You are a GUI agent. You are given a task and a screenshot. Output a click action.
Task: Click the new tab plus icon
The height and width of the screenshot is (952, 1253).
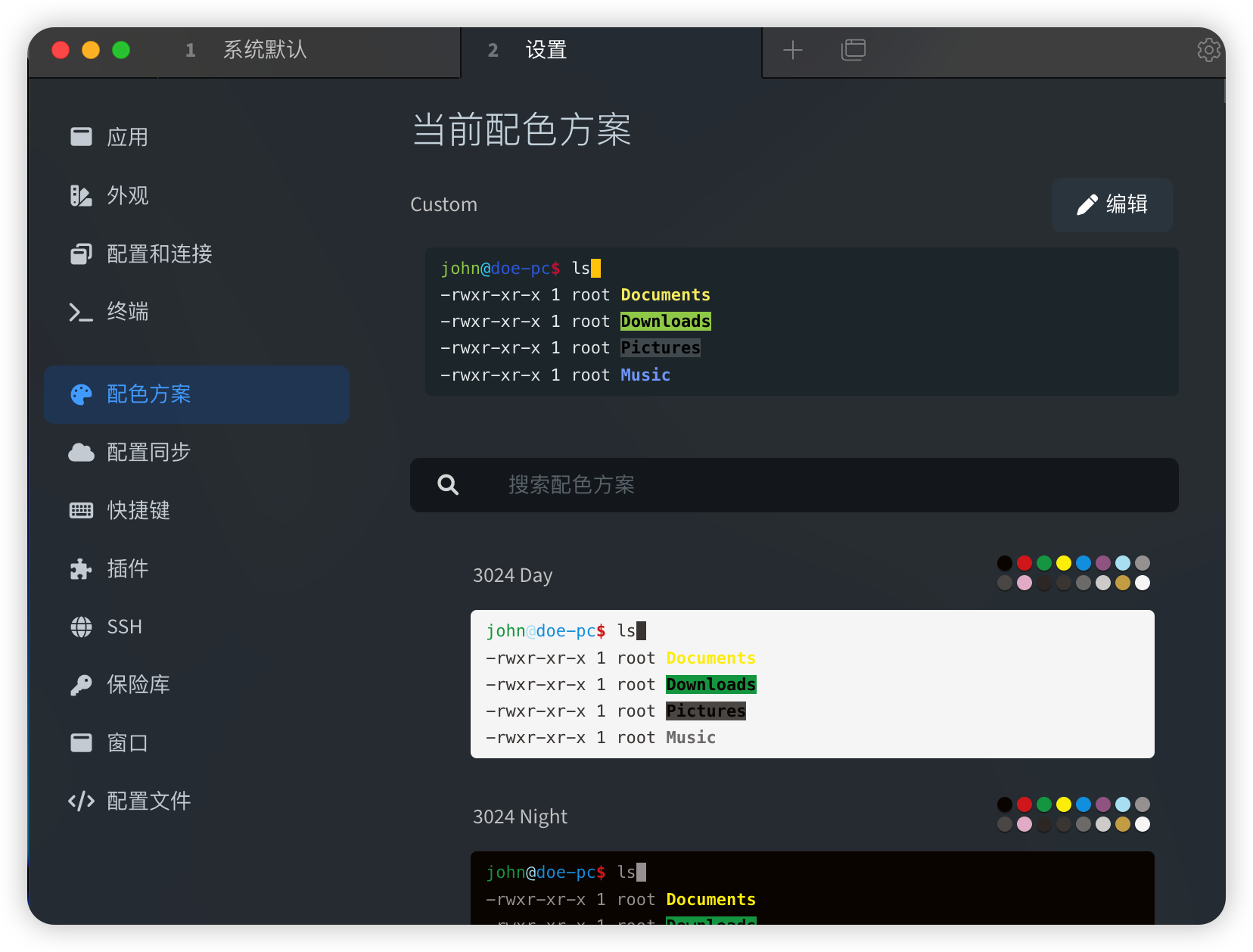[x=793, y=50]
